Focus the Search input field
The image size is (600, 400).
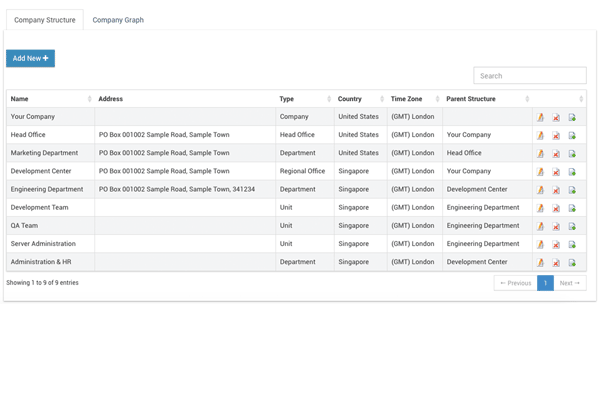(x=529, y=75)
